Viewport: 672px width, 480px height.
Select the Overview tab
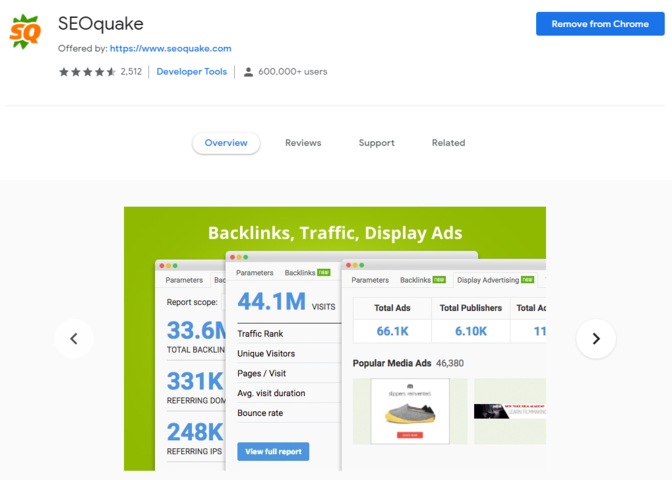[x=226, y=143]
